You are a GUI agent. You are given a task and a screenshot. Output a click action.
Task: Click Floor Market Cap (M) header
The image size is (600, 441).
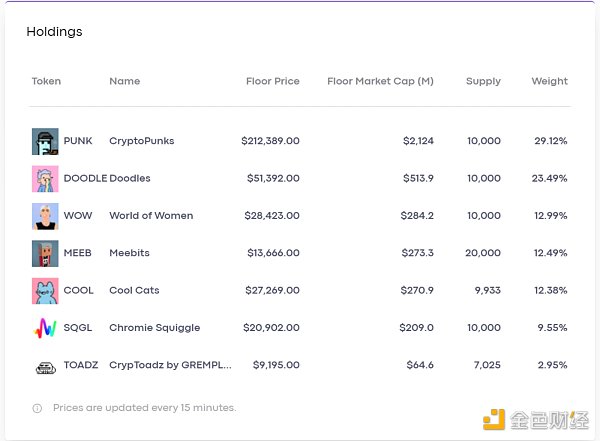pos(380,81)
